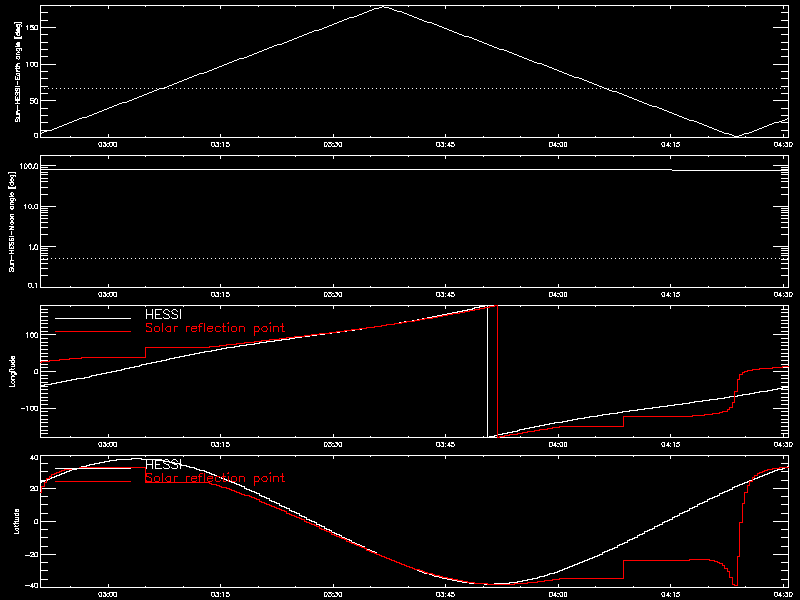The height and width of the screenshot is (600, 800).
Task: Click the peak of the Earth angle curve
Action: point(384,7)
